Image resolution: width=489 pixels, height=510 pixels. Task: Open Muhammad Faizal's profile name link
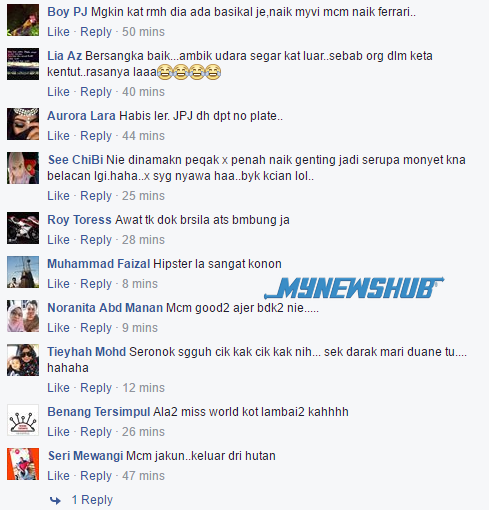click(99, 264)
